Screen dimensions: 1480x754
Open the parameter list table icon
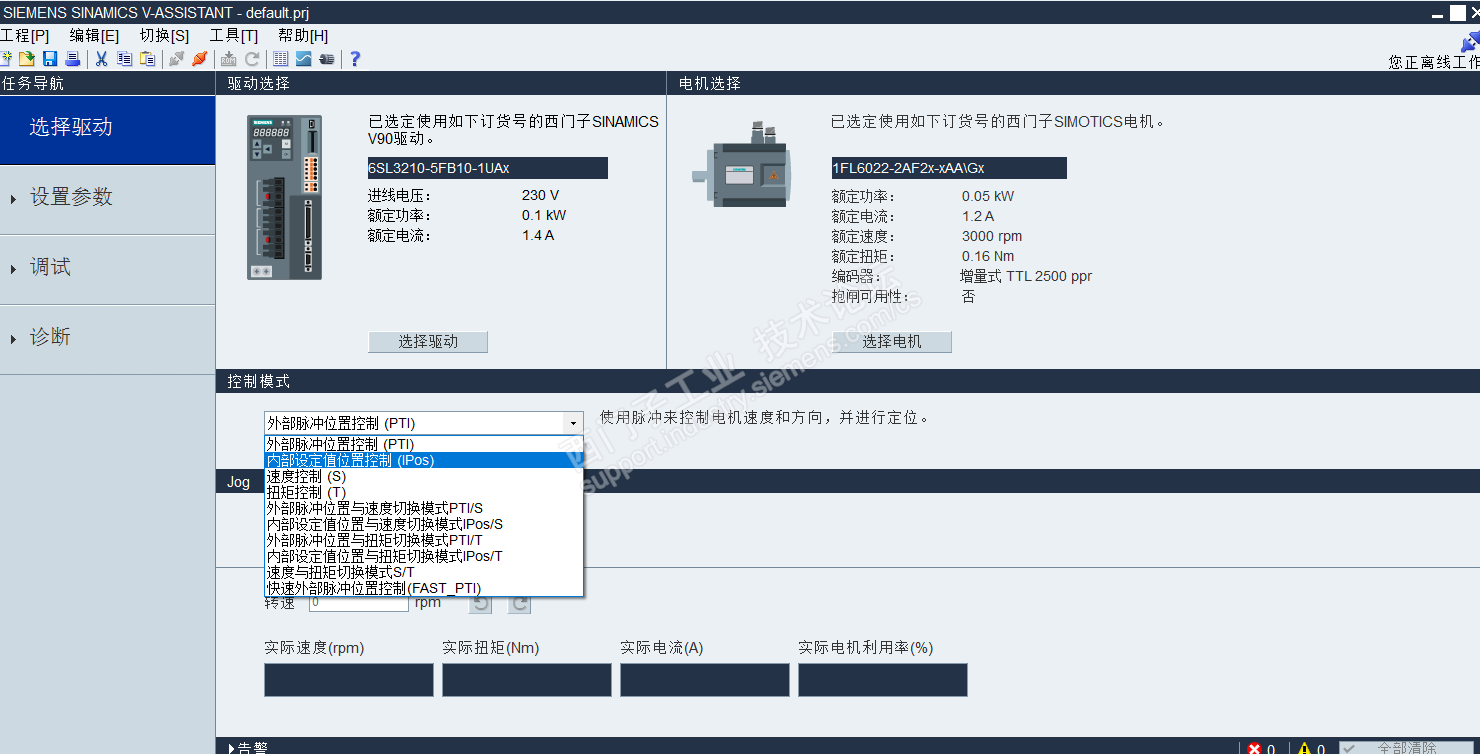click(x=281, y=59)
